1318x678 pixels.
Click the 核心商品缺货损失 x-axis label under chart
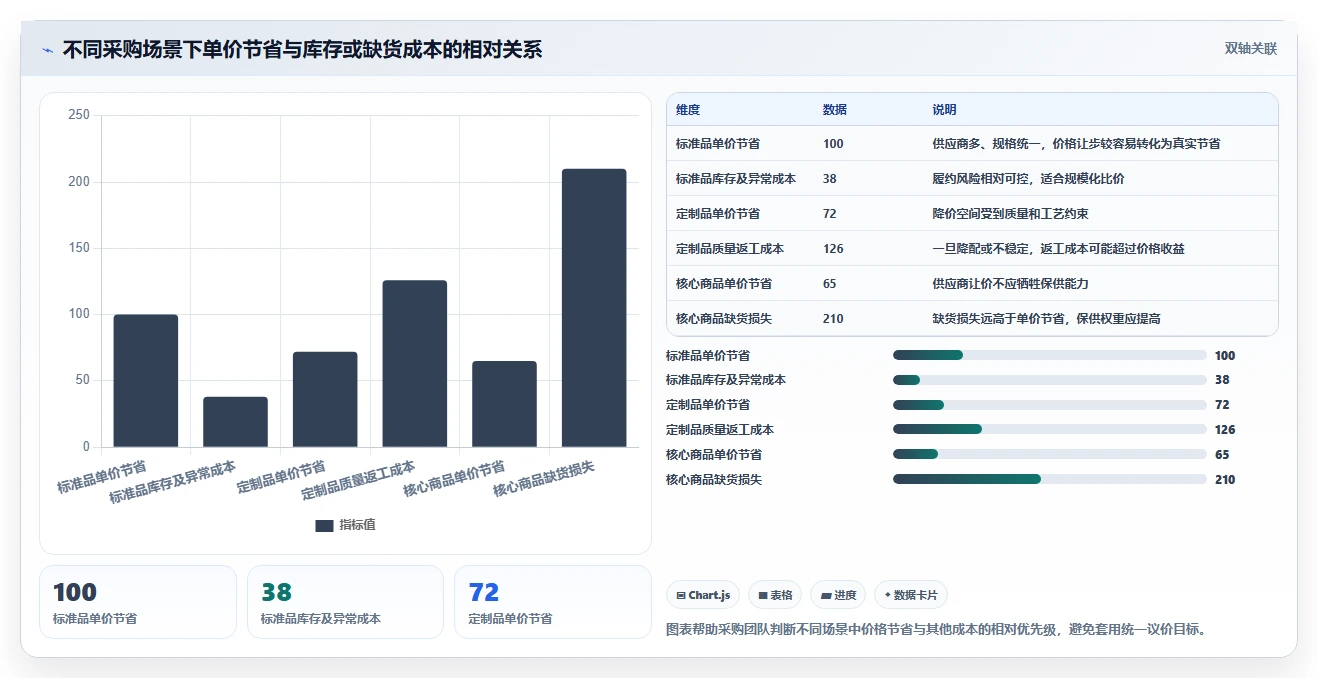coord(544,479)
